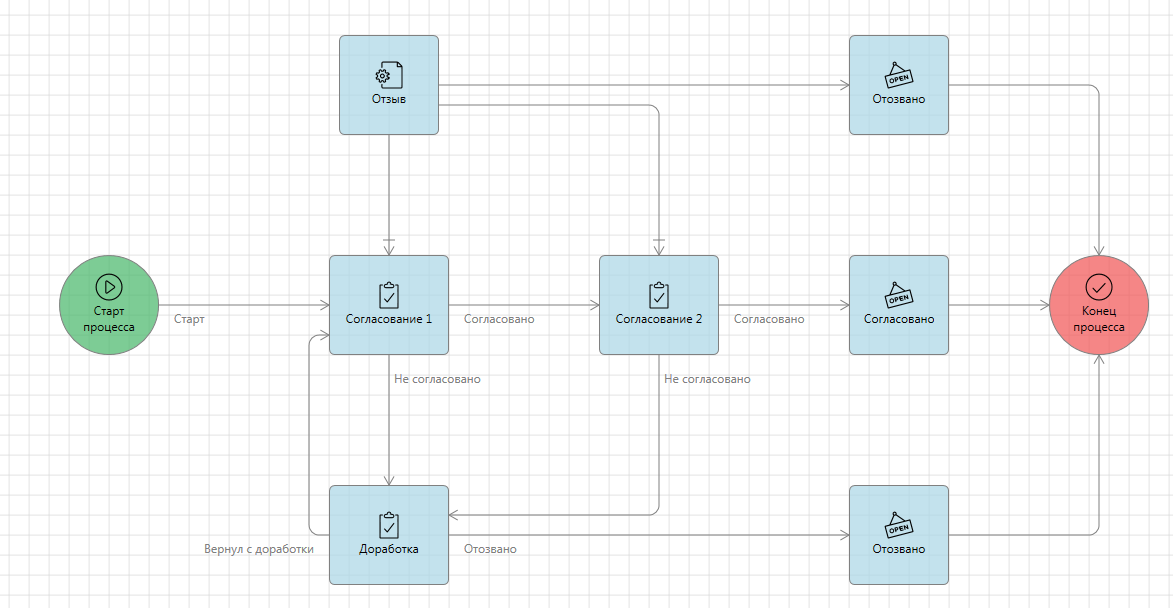The image size is (1173, 608).
Task: Select the gear document icon in Отзыв
Action: point(389,75)
